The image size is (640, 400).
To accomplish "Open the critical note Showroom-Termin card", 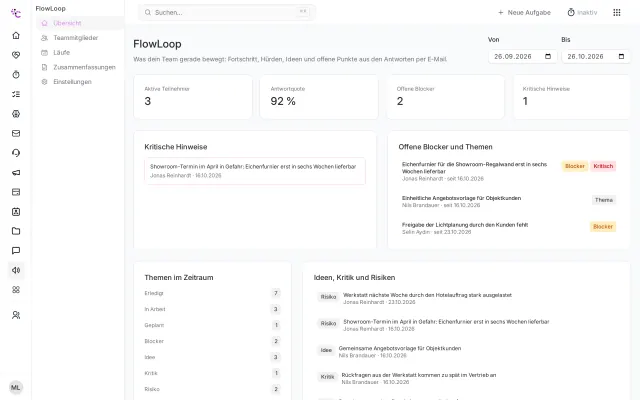I will [x=255, y=171].
